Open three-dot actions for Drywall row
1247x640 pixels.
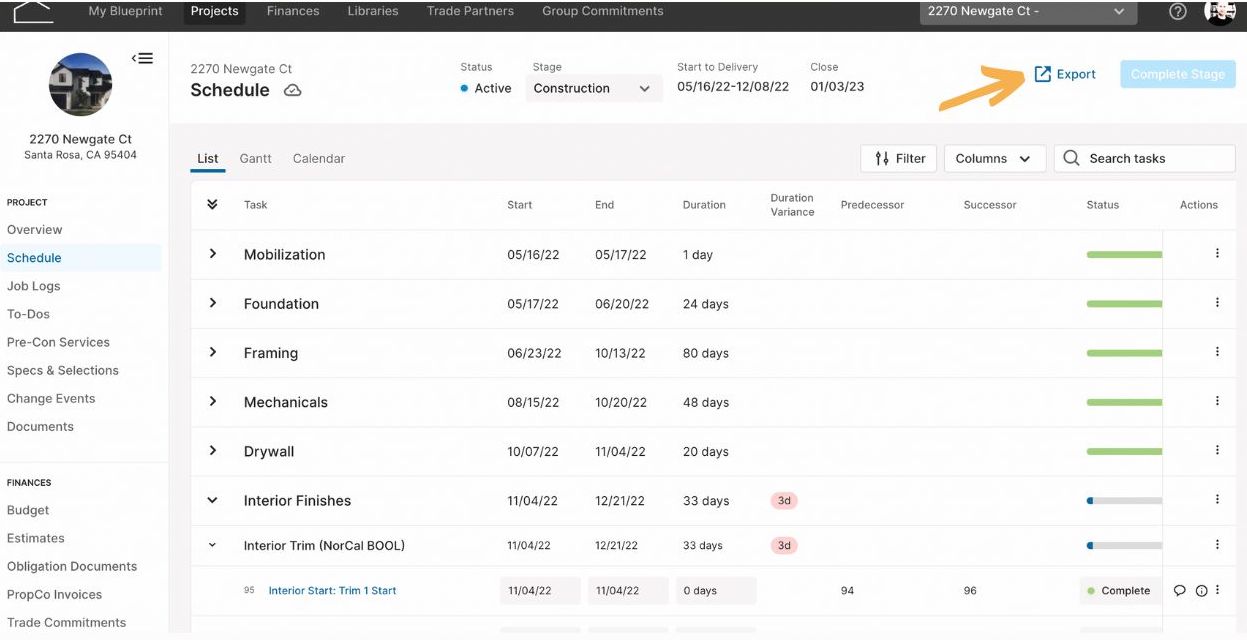1217,451
